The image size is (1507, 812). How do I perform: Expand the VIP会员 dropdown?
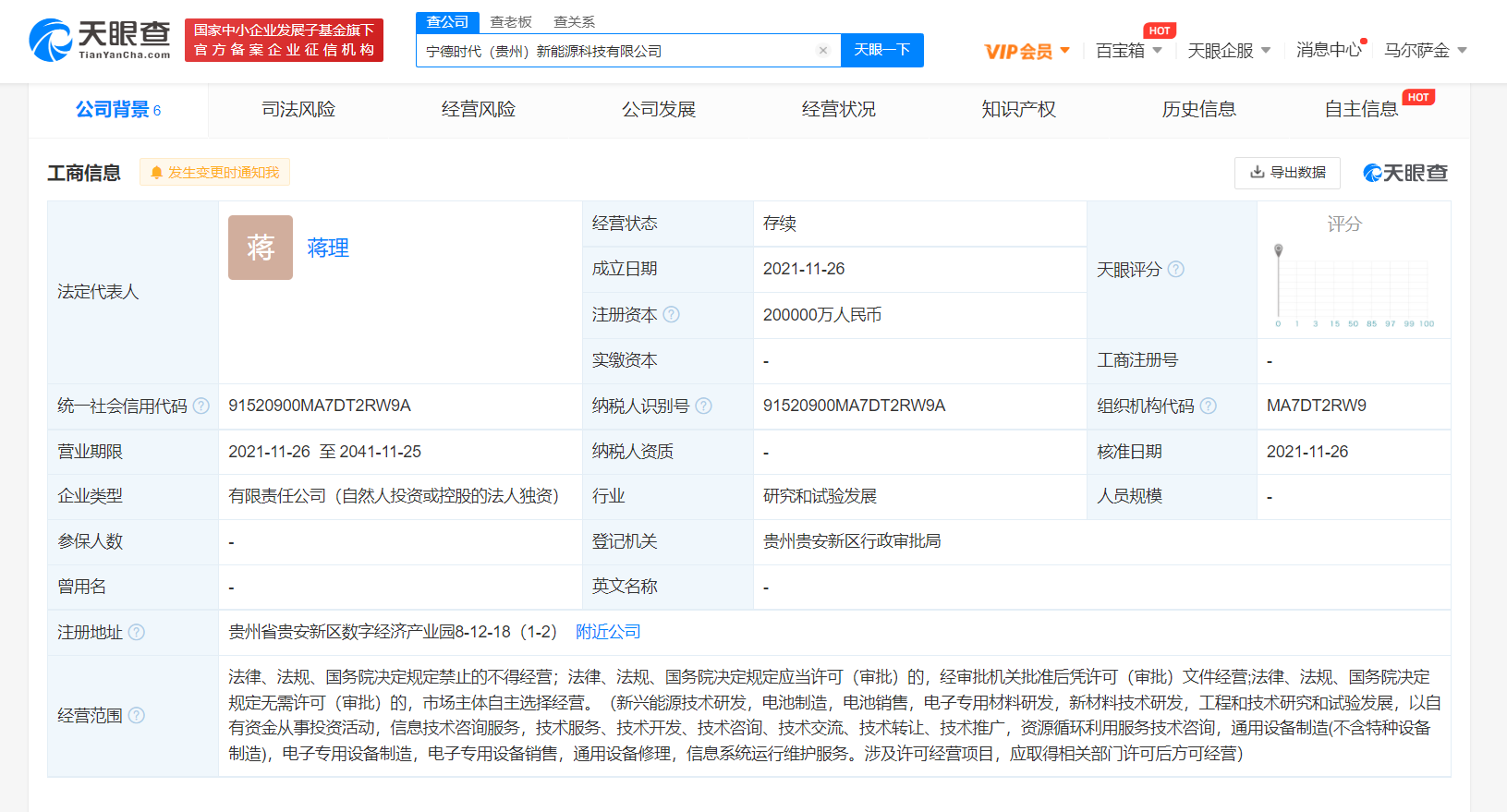pos(1027,51)
